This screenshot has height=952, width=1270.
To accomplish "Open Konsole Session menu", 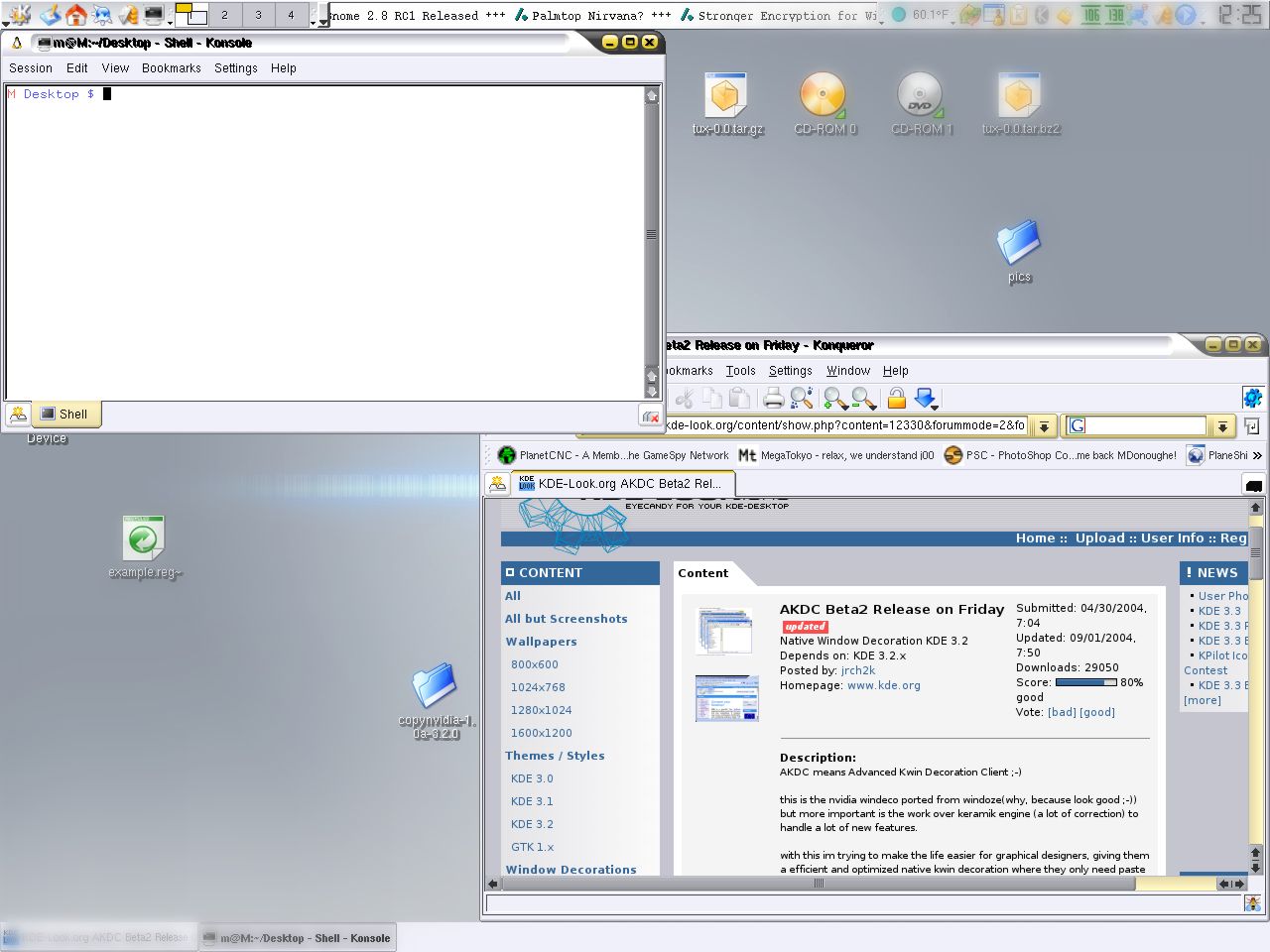I will [31, 68].
